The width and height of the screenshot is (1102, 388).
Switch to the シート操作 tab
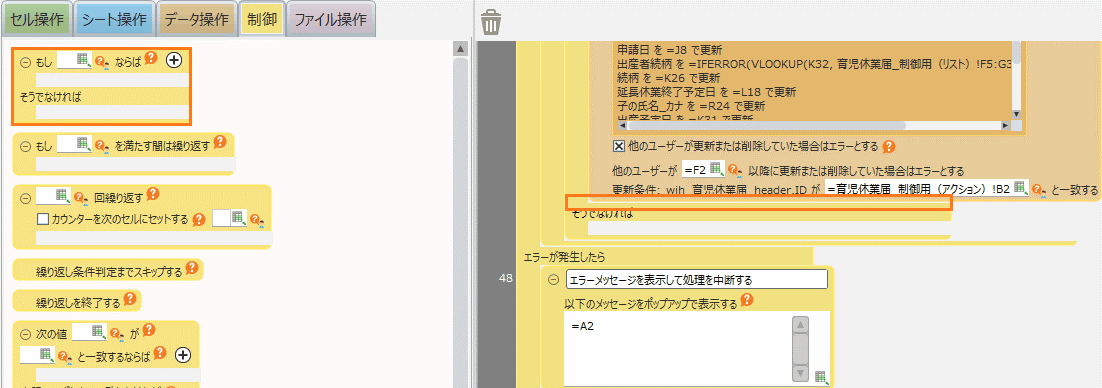coord(114,20)
